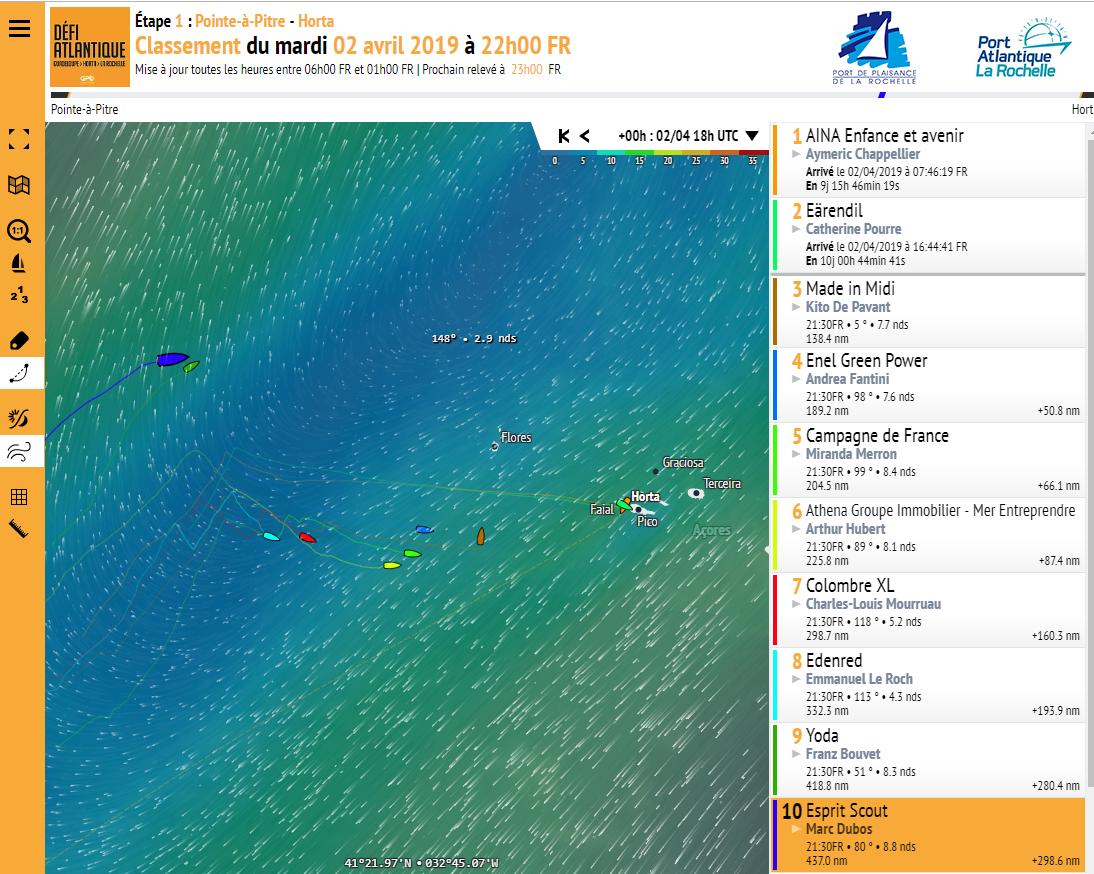Open the folded map layers icon
The image size is (1094, 874).
(x=19, y=185)
